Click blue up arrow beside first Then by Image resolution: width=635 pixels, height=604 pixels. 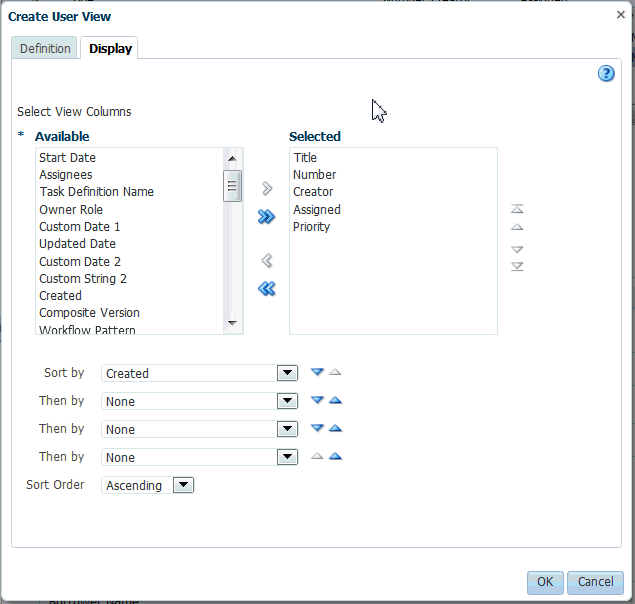click(335, 400)
